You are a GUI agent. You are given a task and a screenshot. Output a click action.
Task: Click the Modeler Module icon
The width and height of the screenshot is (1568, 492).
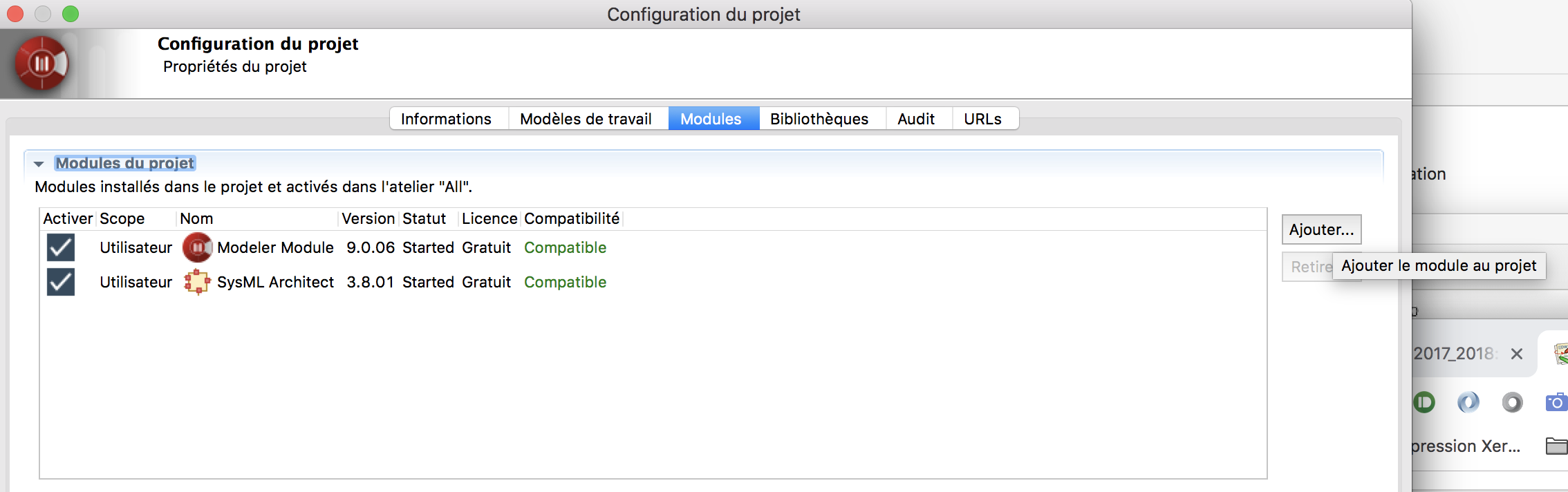[197, 247]
